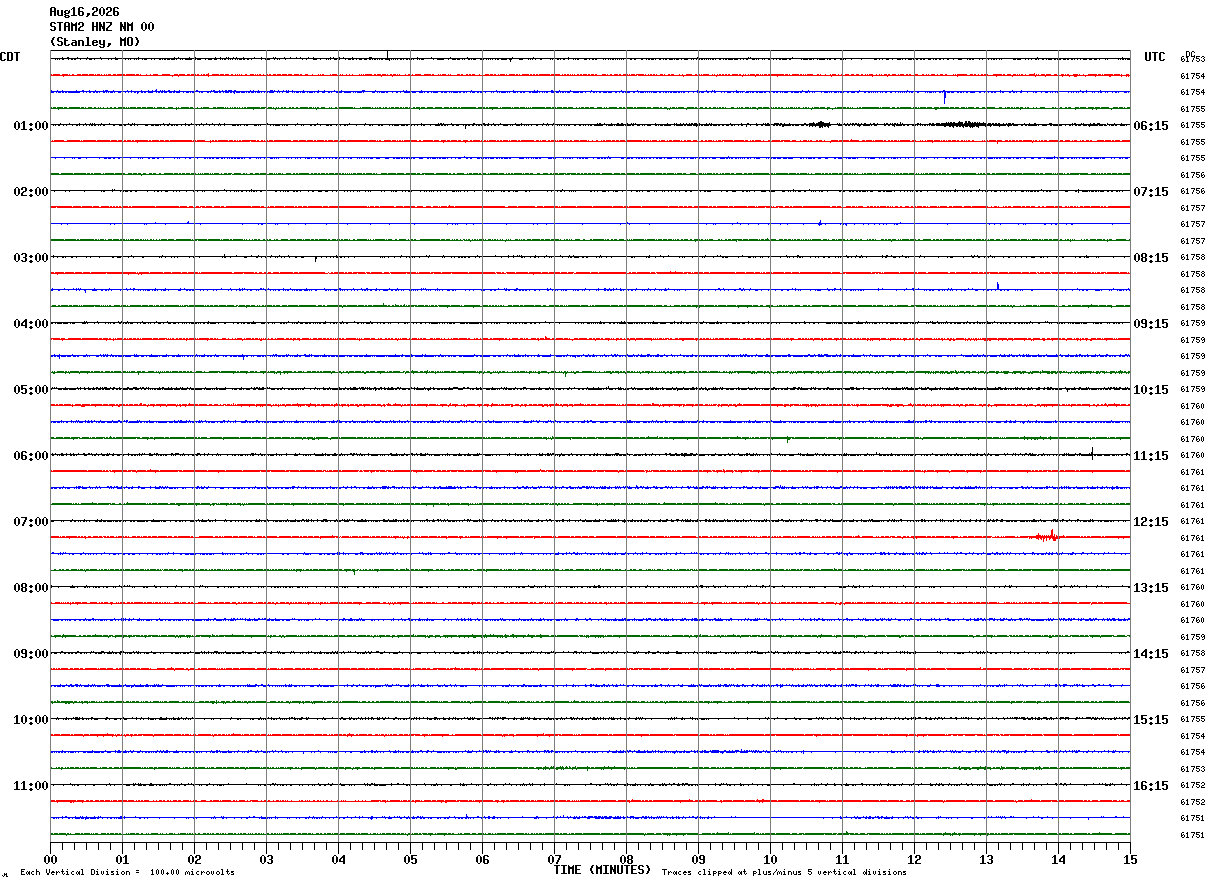Click the Aug16,2026 date header

[x=84, y=12]
